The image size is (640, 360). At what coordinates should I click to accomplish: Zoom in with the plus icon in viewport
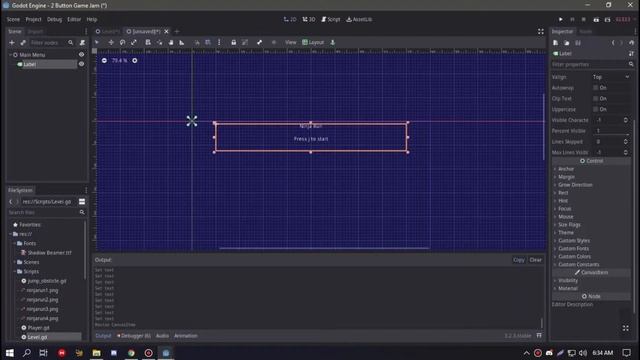point(135,60)
